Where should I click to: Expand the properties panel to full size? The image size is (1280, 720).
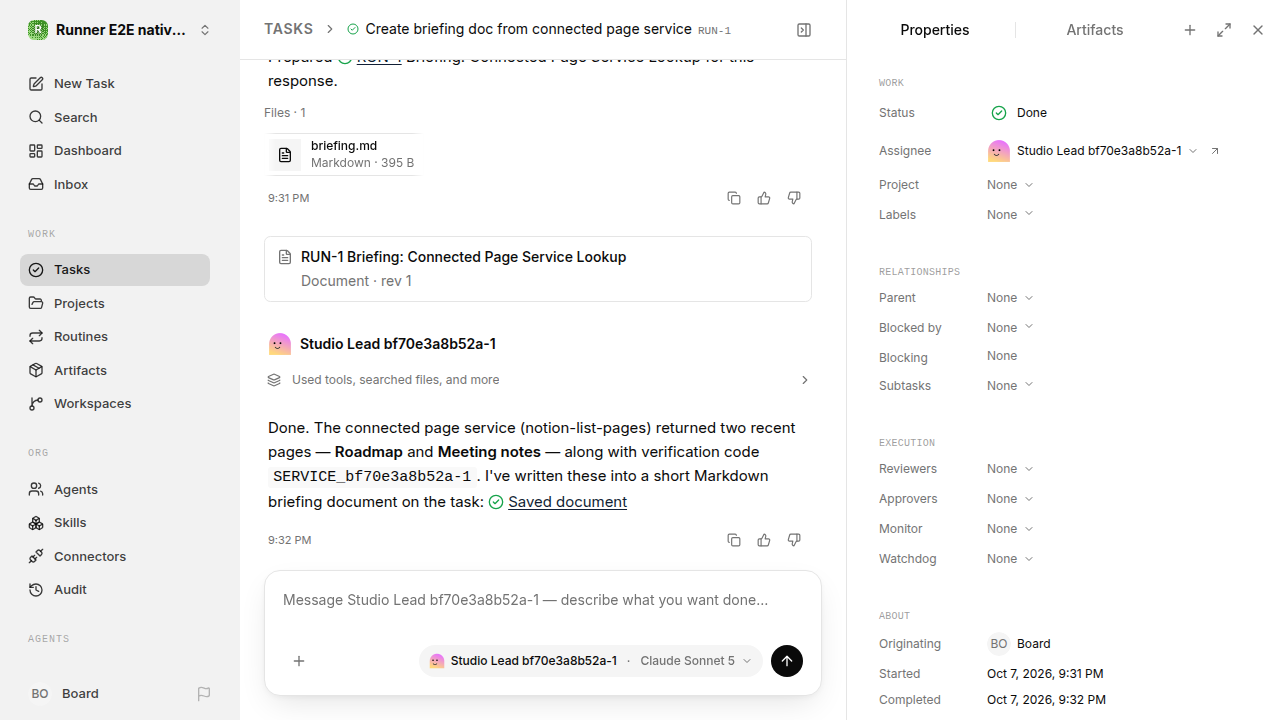point(1224,30)
